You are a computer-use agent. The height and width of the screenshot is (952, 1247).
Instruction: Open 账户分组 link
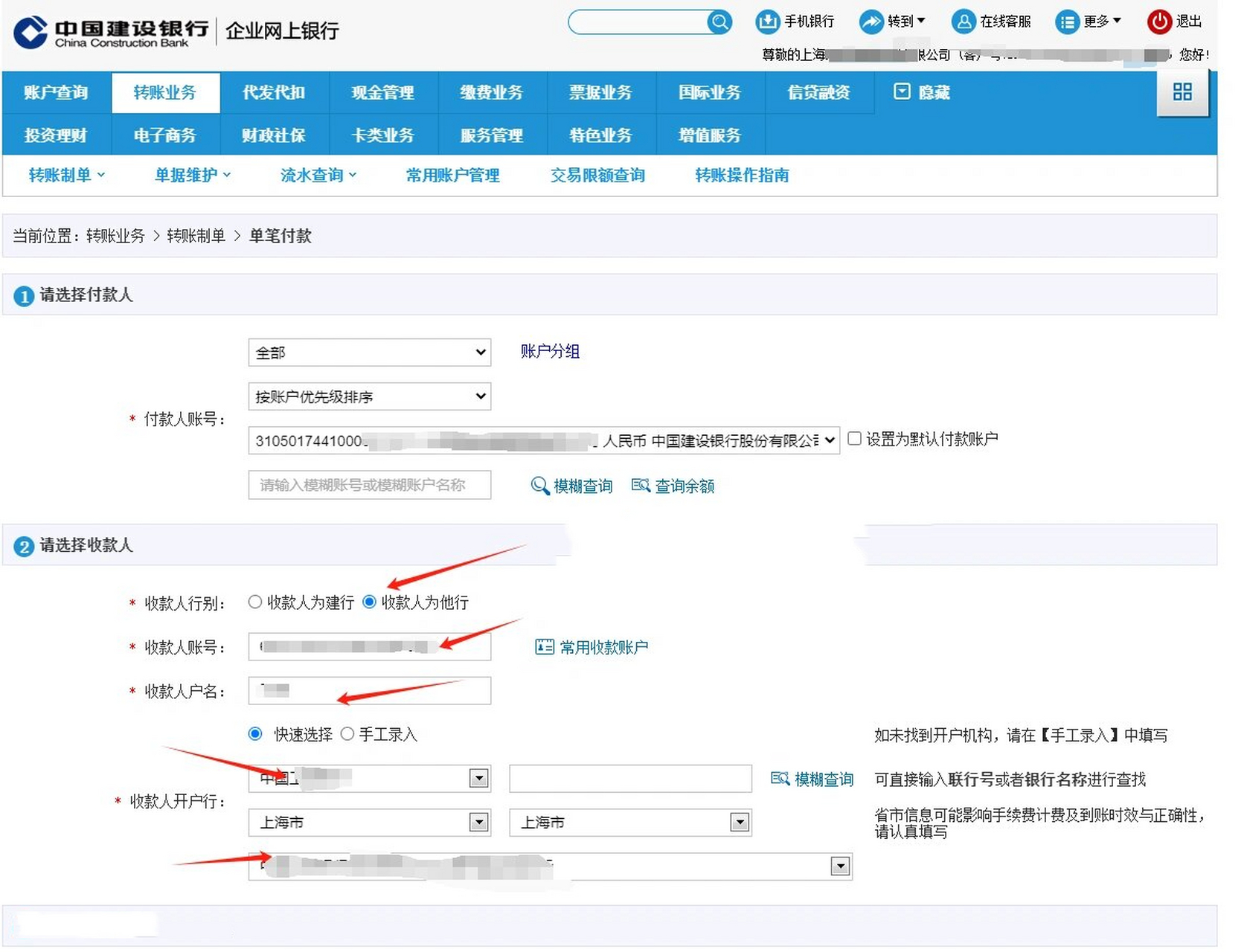pos(550,352)
